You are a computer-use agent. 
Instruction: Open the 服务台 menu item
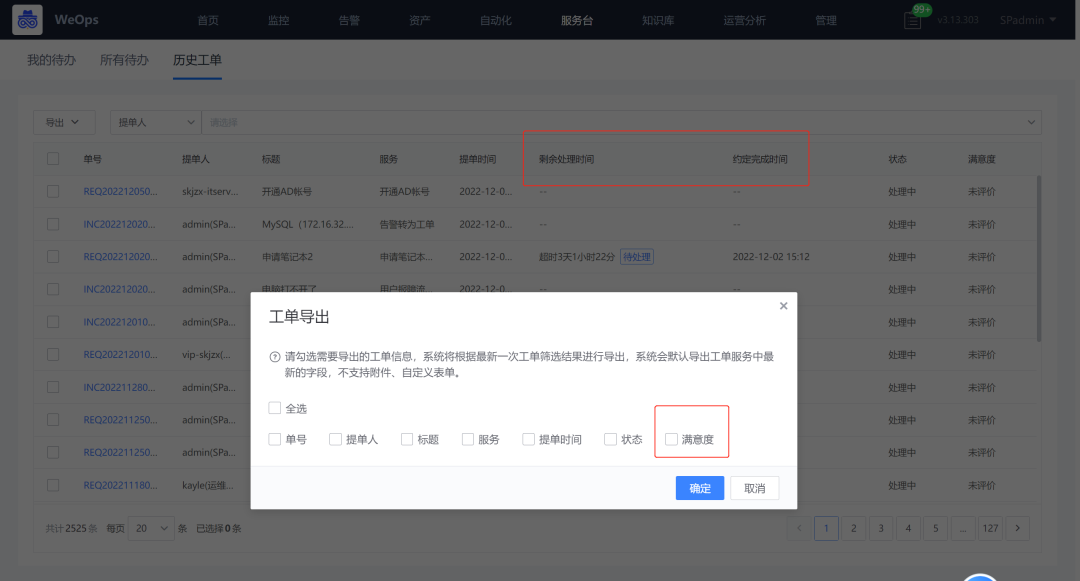pyautogui.click(x=577, y=21)
